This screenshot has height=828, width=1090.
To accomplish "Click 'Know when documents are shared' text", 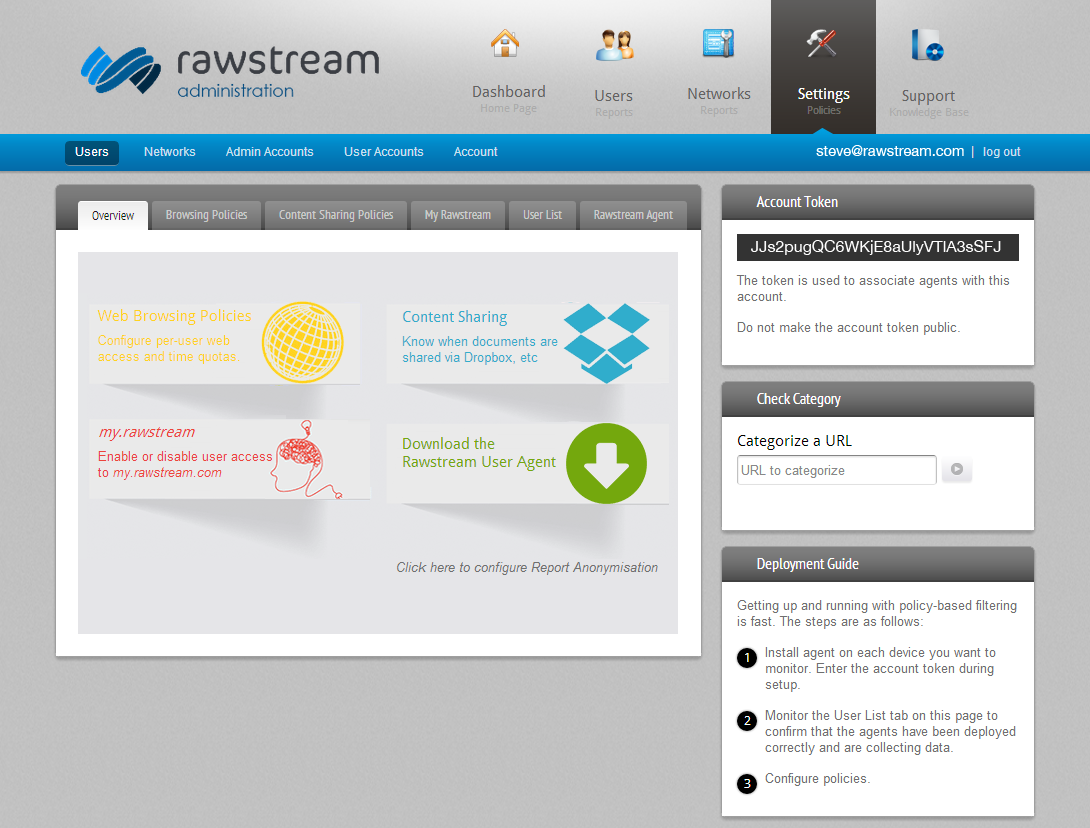I will tap(480, 350).
